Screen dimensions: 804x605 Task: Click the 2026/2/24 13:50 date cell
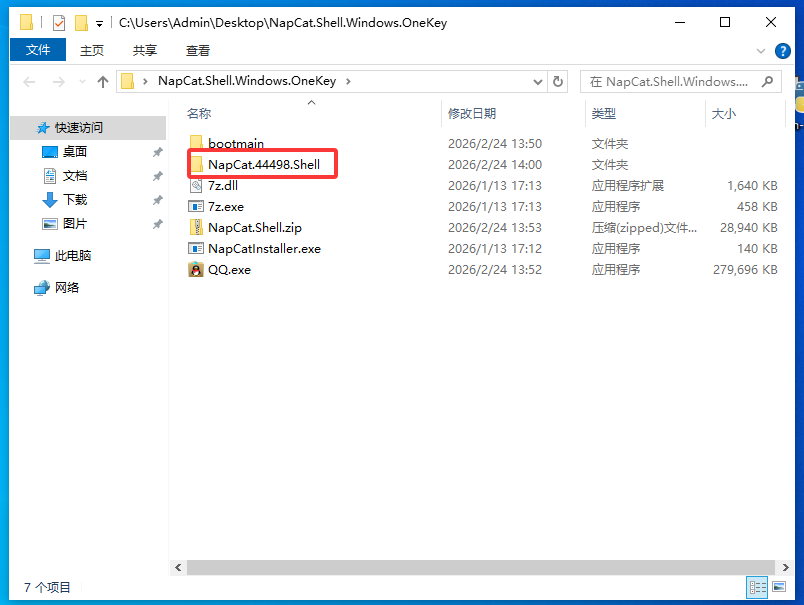495,144
